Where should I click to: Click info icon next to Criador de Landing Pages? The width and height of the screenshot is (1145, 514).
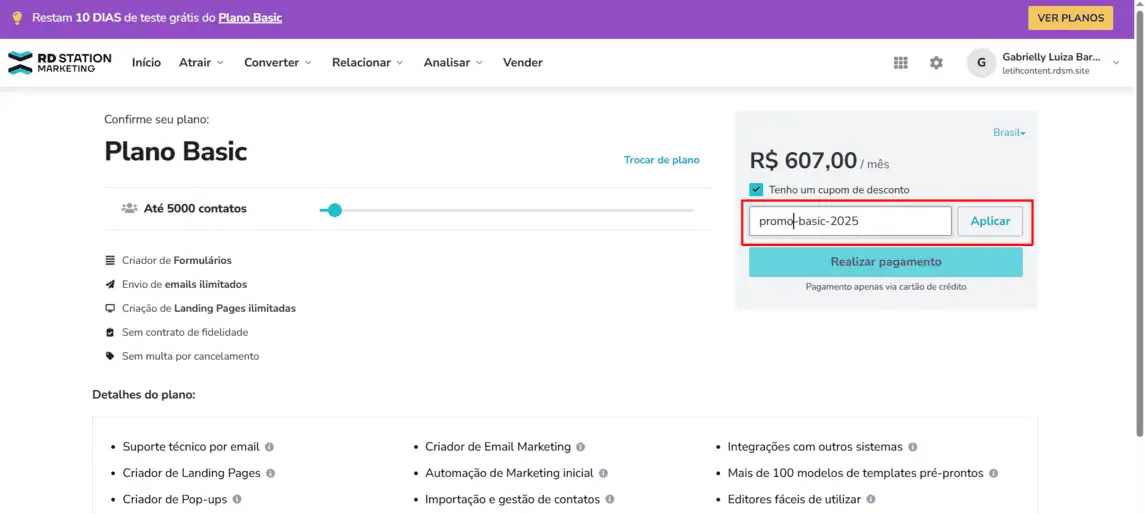270,473
